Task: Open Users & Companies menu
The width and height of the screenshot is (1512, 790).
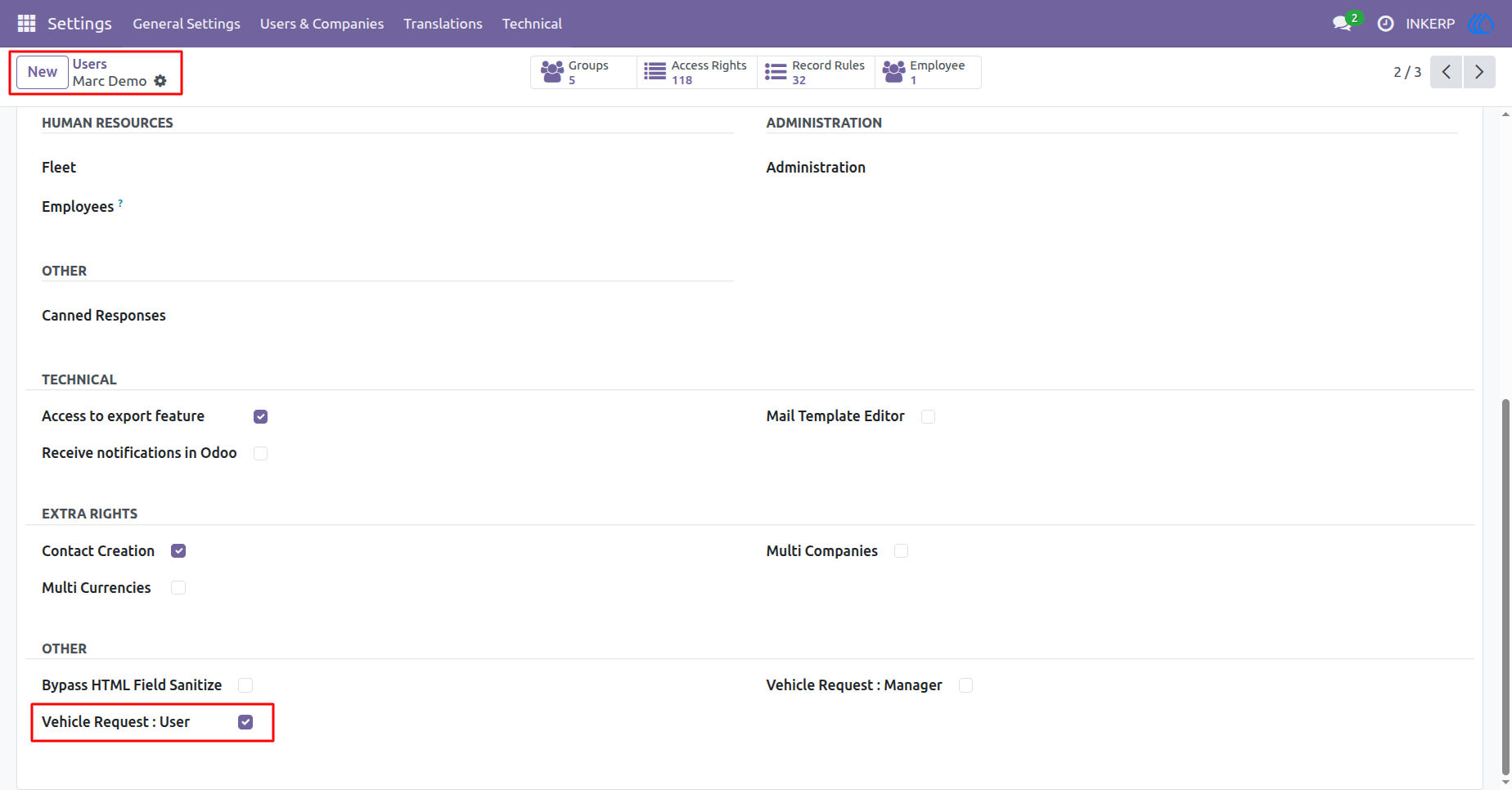Action: (322, 24)
